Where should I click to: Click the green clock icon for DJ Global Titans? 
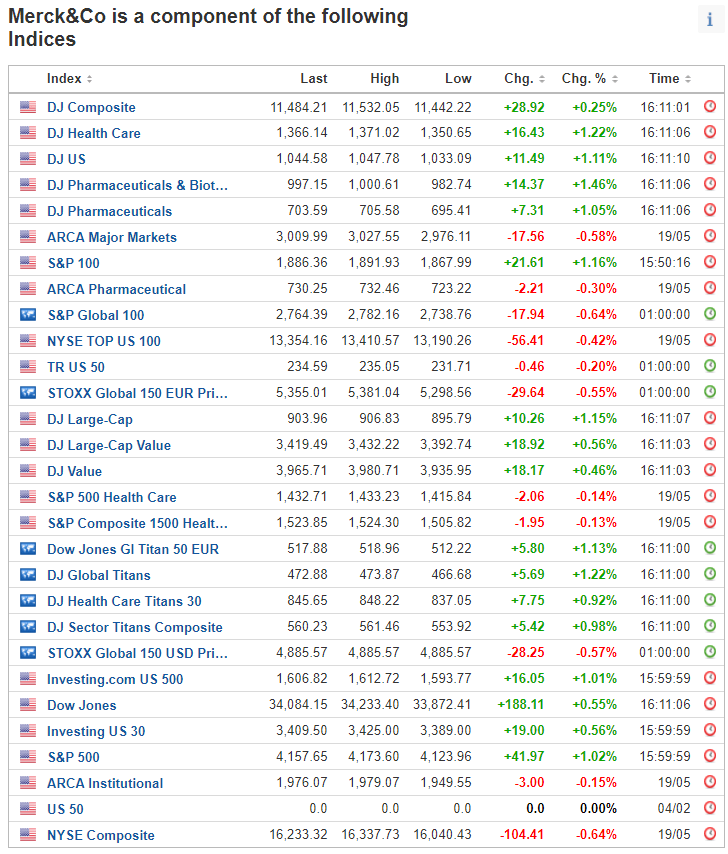(x=710, y=575)
